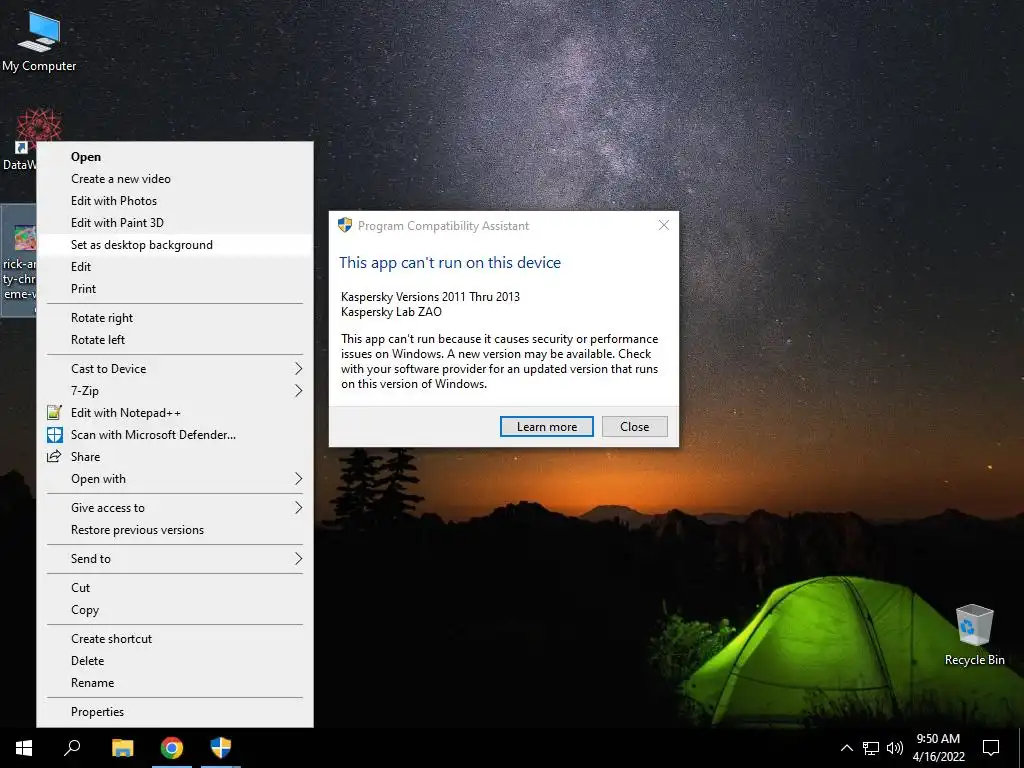Click the Microsoft Defender shield icon in menu
Image resolution: width=1024 pixels, height=768 pixels.
[x=55, y=435]
